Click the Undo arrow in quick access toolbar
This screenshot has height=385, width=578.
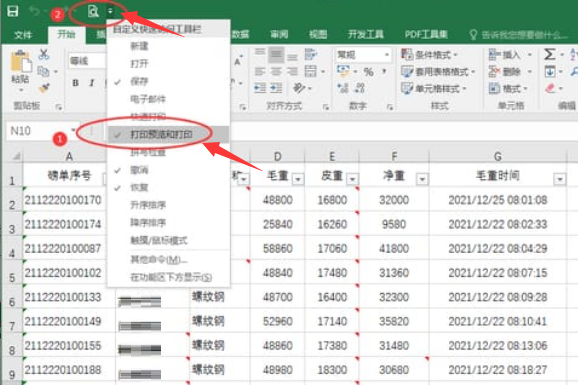pyautogui.click(x=35, y=11)
